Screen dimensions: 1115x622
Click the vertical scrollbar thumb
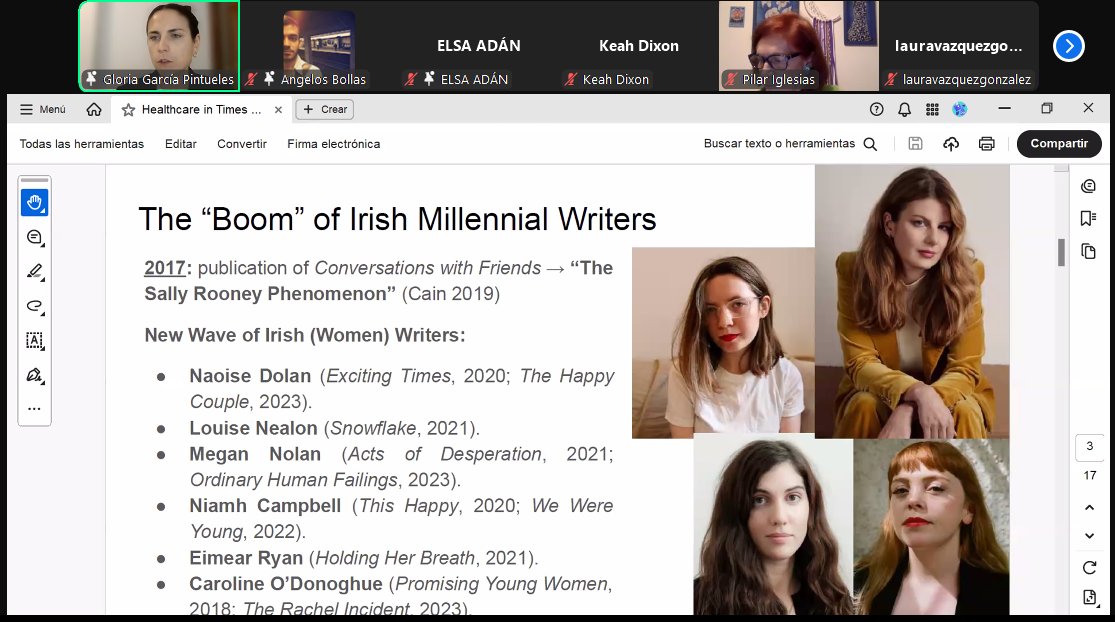[x=1061, y=252]
